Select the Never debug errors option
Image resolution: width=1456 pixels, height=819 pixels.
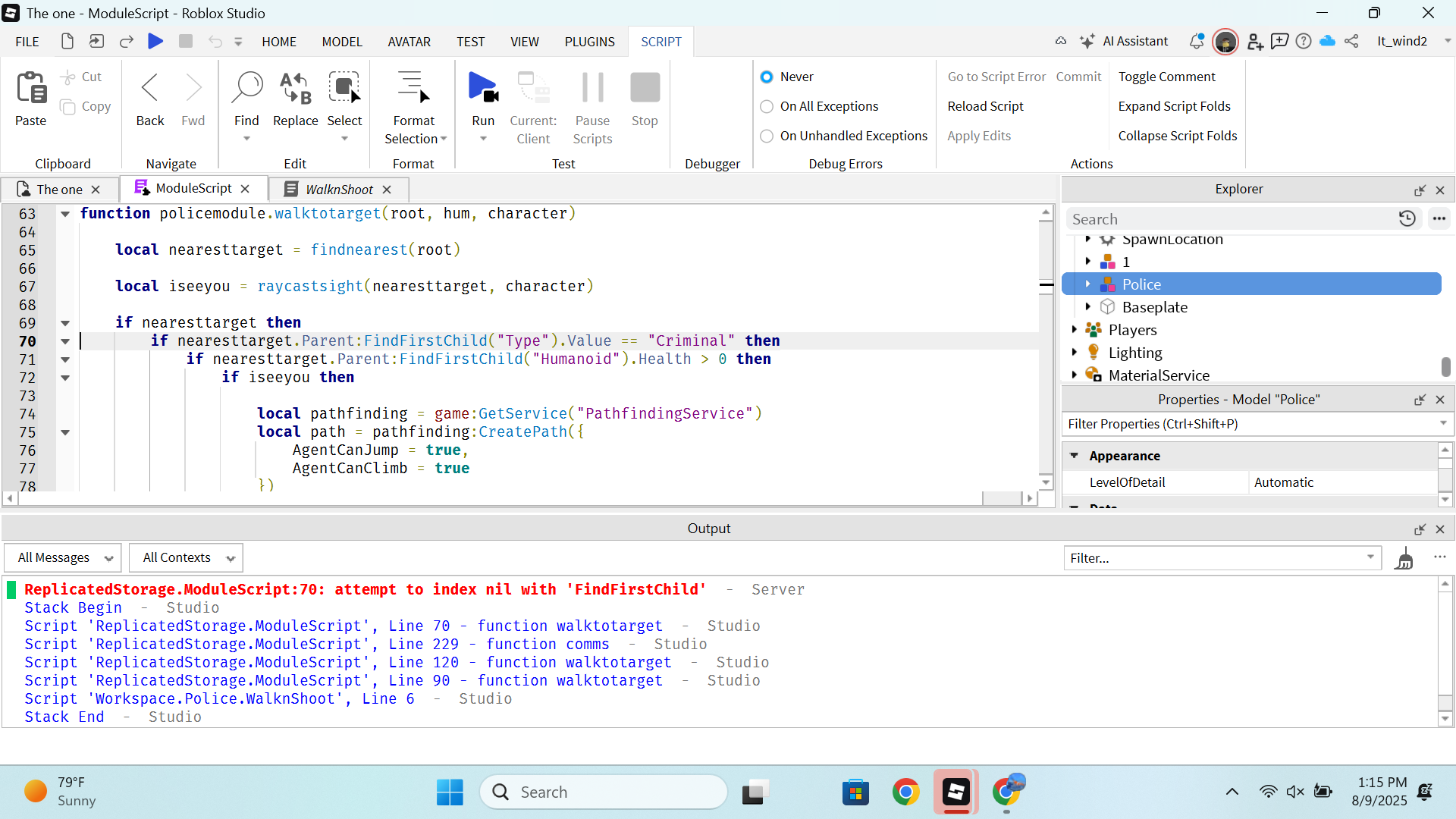click(767, 77)
